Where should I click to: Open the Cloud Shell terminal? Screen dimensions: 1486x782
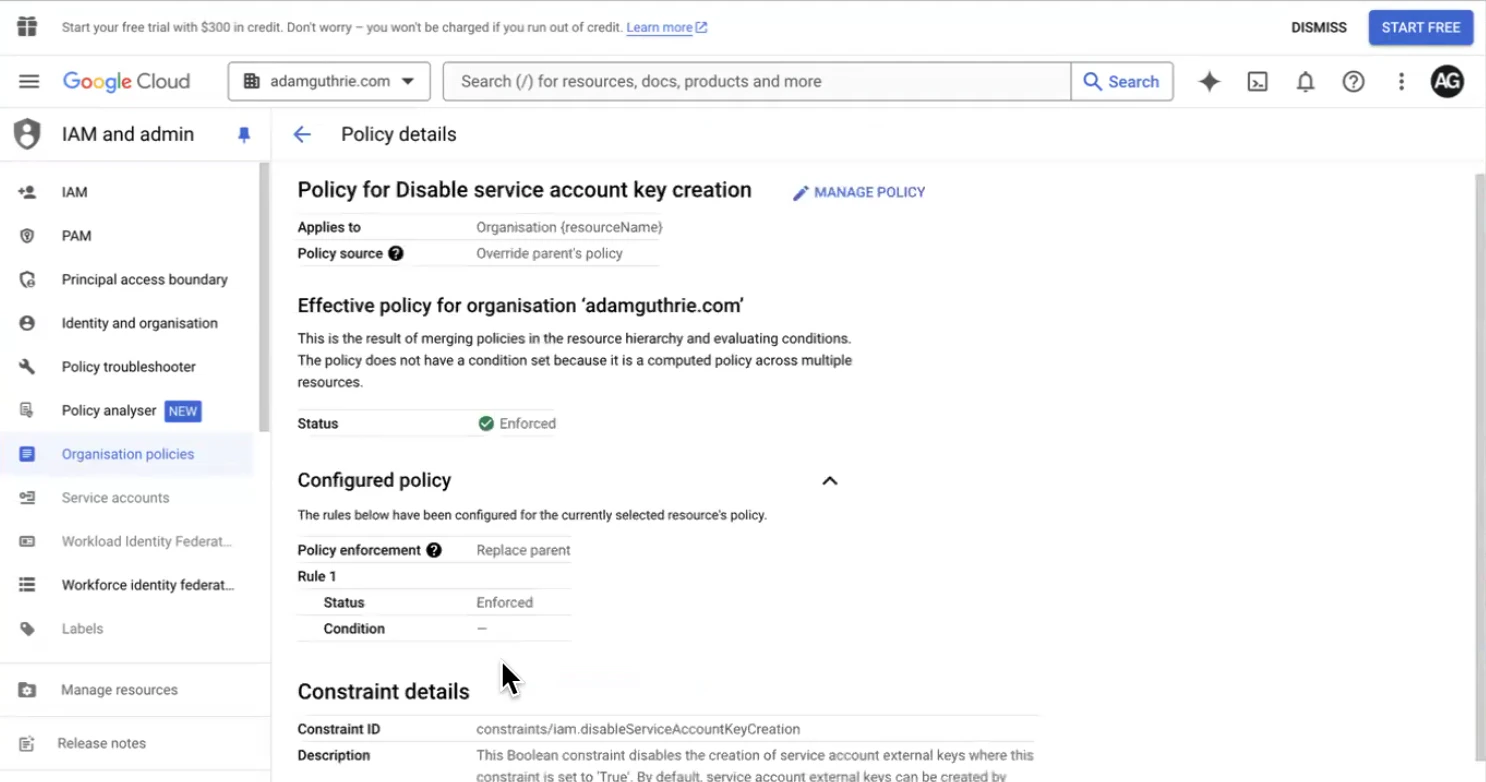[x=1257, y=81]
